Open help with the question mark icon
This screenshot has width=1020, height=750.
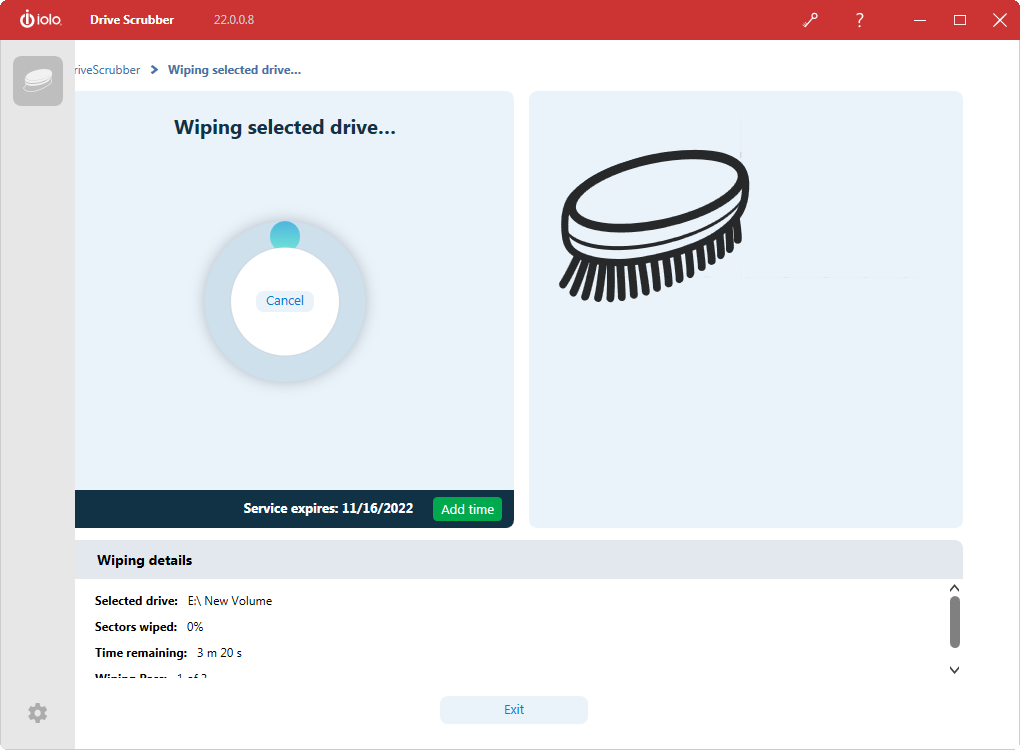(859, 20)
